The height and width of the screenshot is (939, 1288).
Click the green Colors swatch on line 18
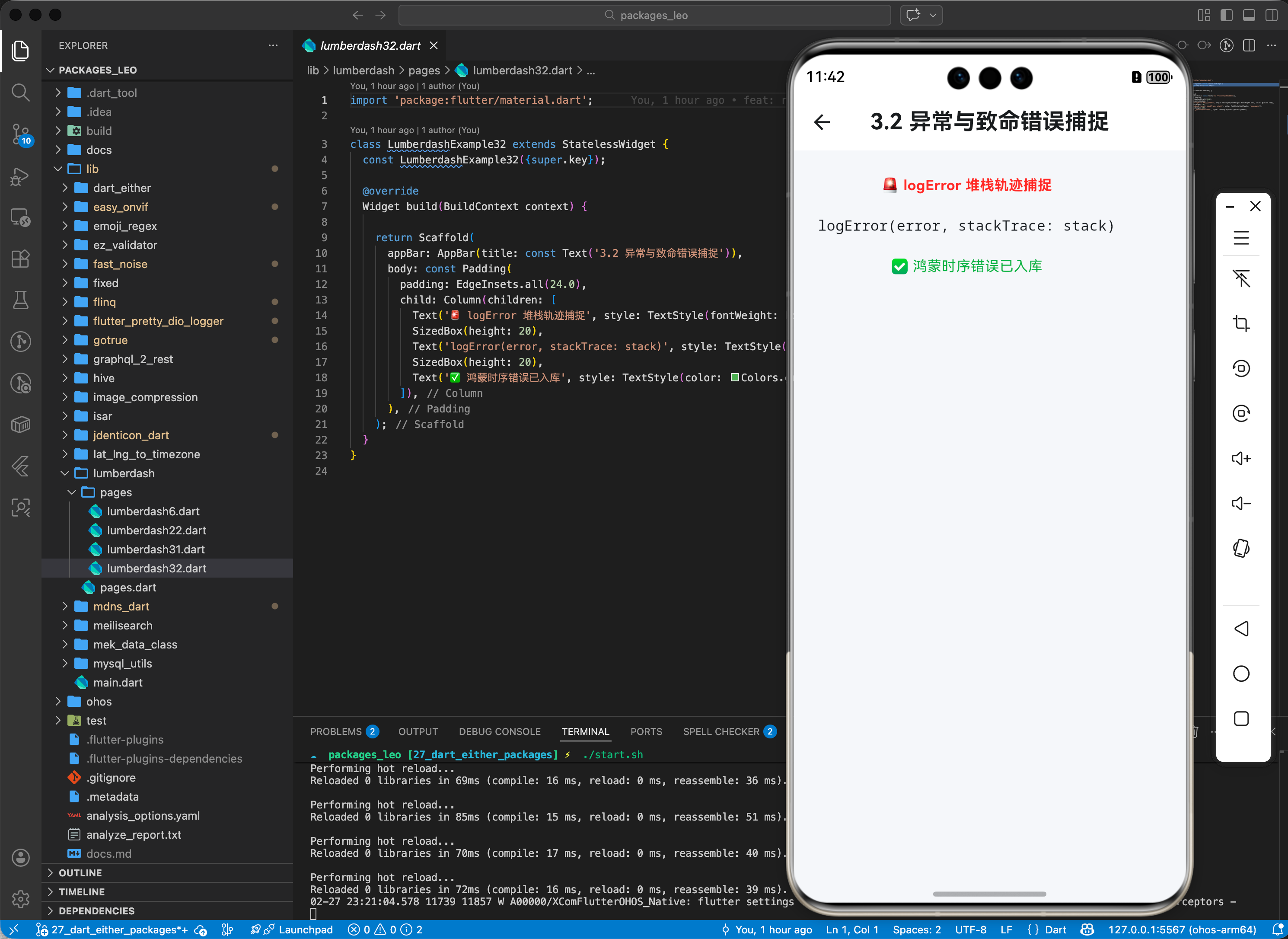pyautogui.click(x=735, y=377)
